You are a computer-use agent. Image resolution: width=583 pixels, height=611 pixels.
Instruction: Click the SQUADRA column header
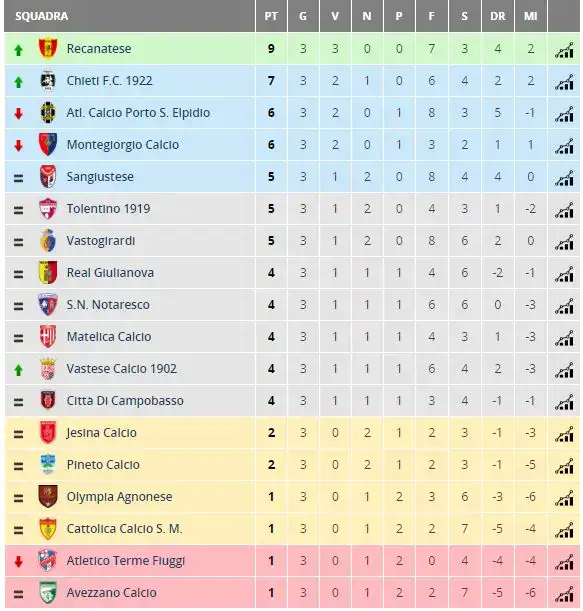[x=42, y=16]
